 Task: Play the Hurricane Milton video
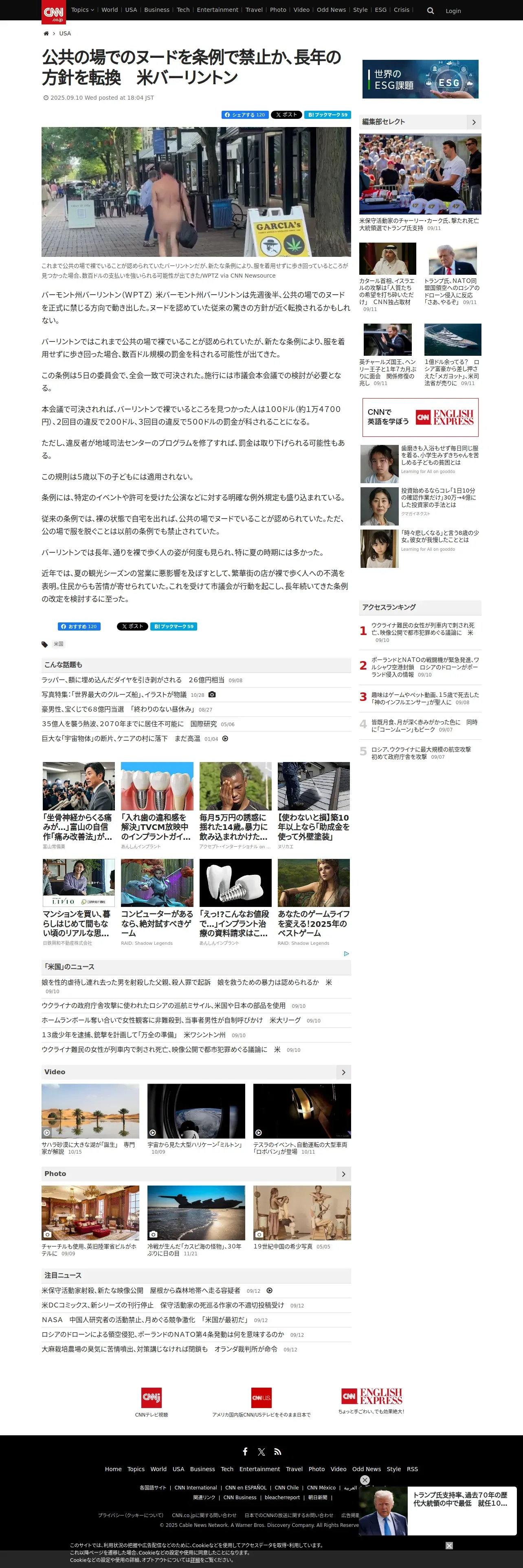click(196, 1111)
